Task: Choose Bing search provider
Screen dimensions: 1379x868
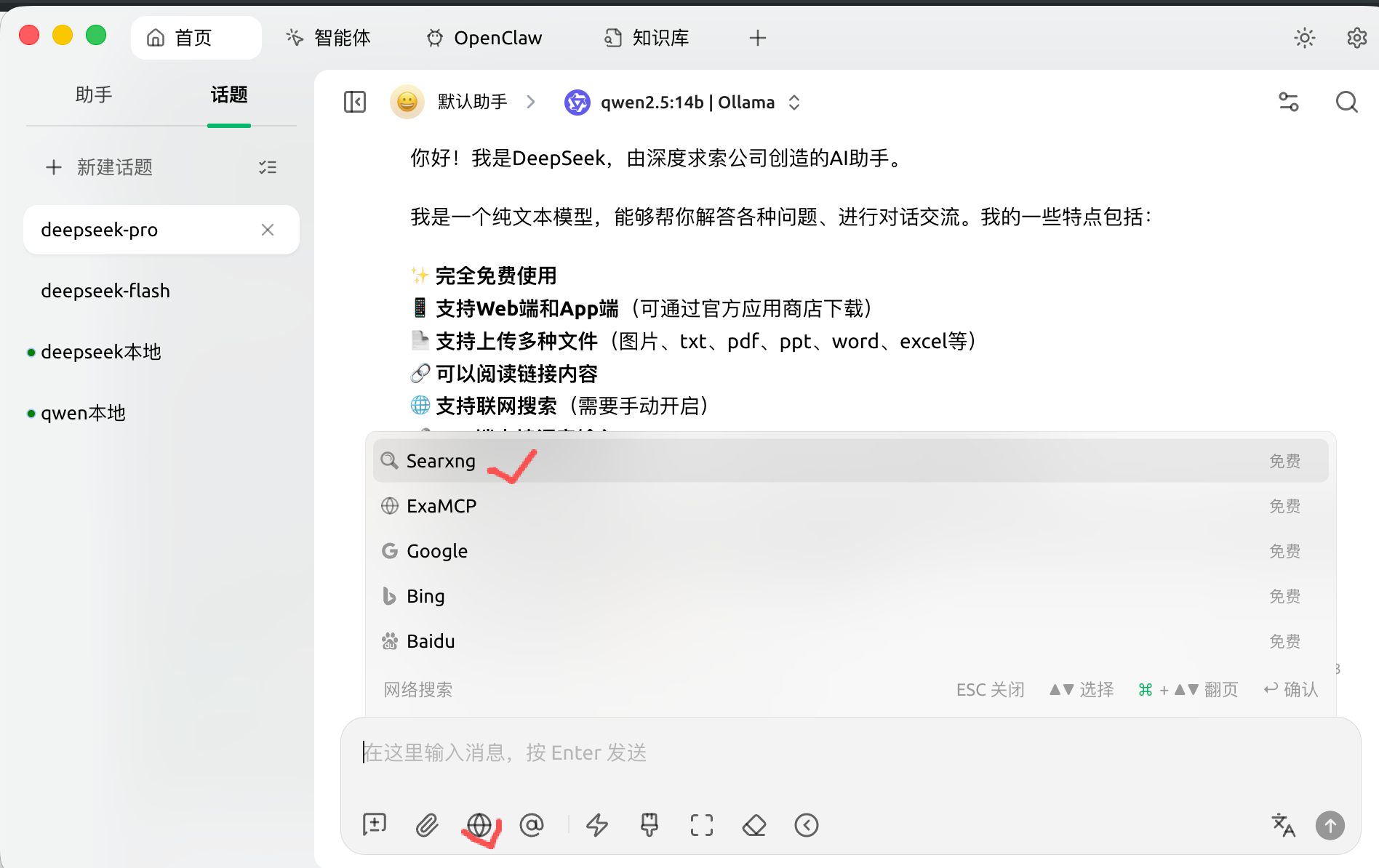Action: point(851,596)
